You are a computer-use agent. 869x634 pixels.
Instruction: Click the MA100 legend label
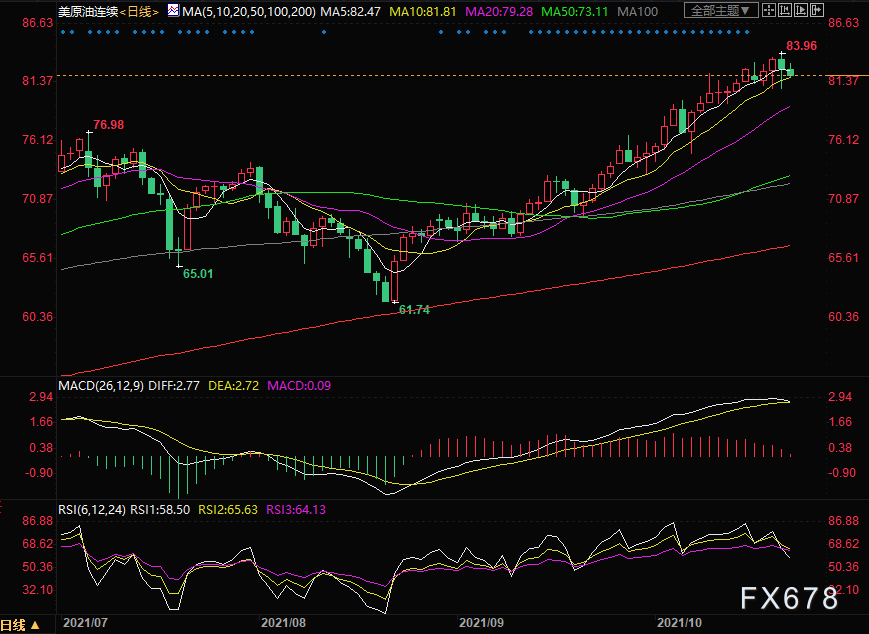coord(637,11)
